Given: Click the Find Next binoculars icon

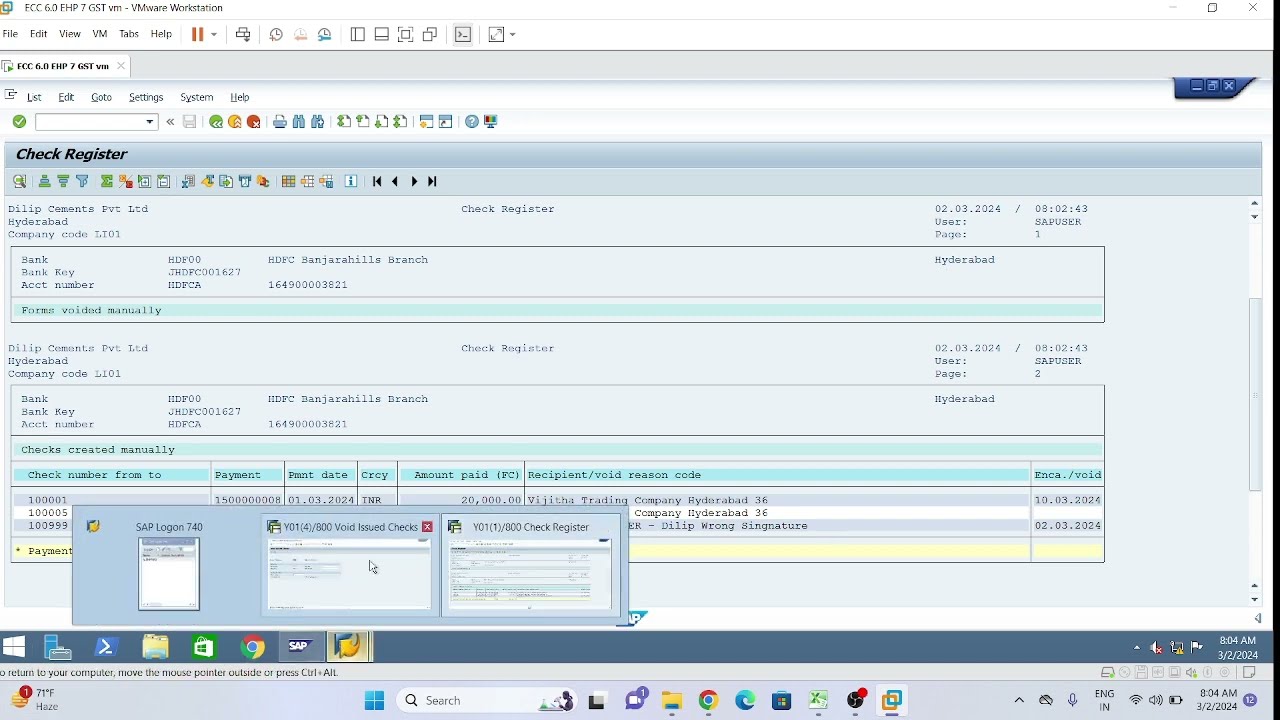Looking at the screenshot, I should pos(318,122).
